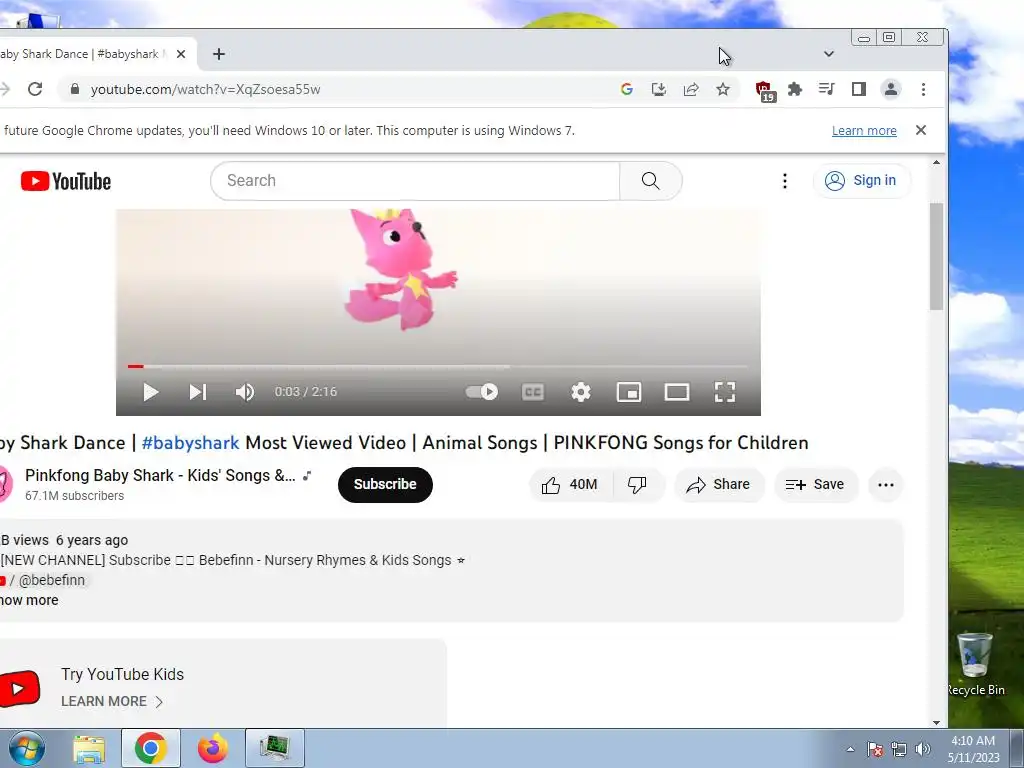Open Firefox from taskbar
The height and width of the screenshot is (768, 1024).
(x=213, y=748)
